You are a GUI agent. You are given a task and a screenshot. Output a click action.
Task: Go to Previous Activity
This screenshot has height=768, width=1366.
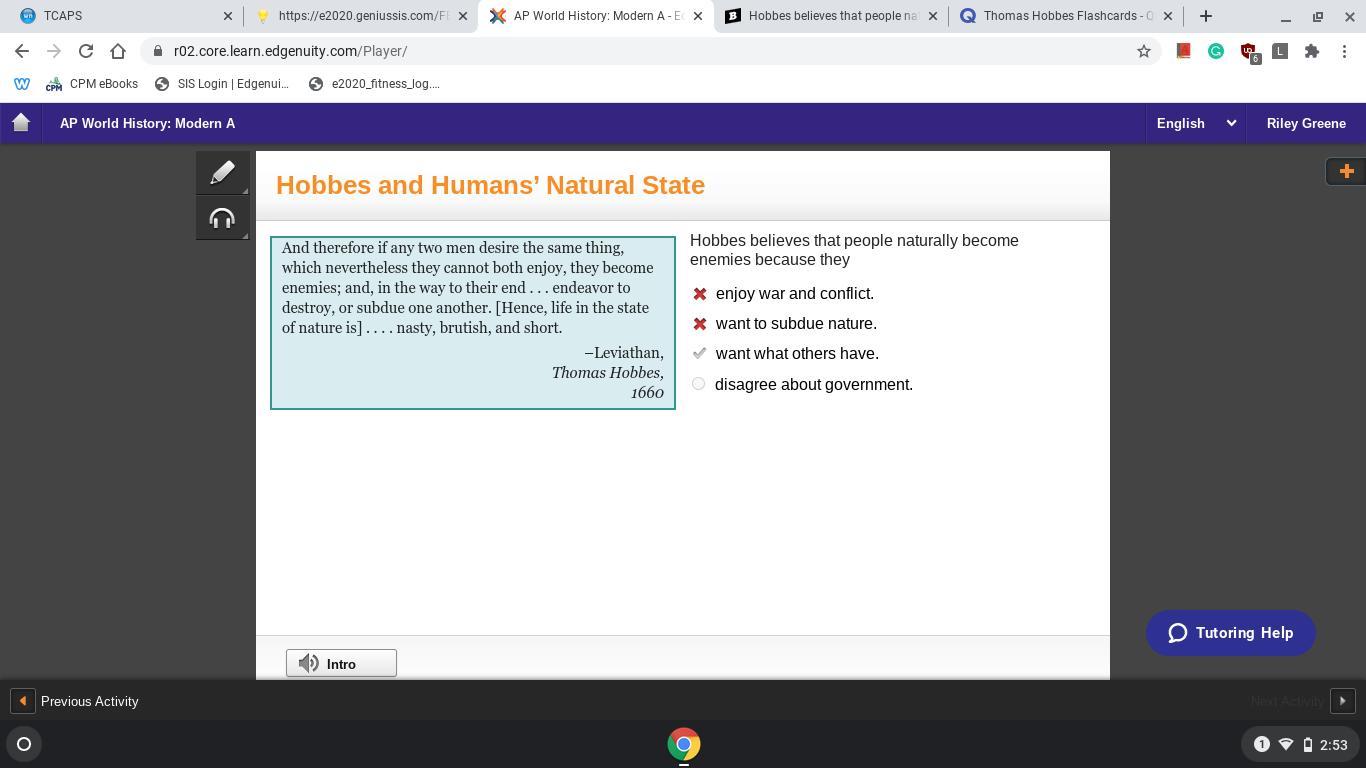(75, 701)
